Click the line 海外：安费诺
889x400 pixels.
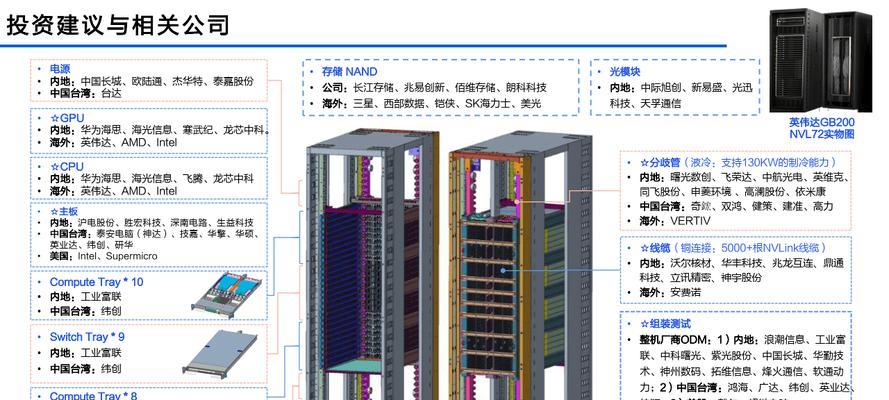click(671, 292)
